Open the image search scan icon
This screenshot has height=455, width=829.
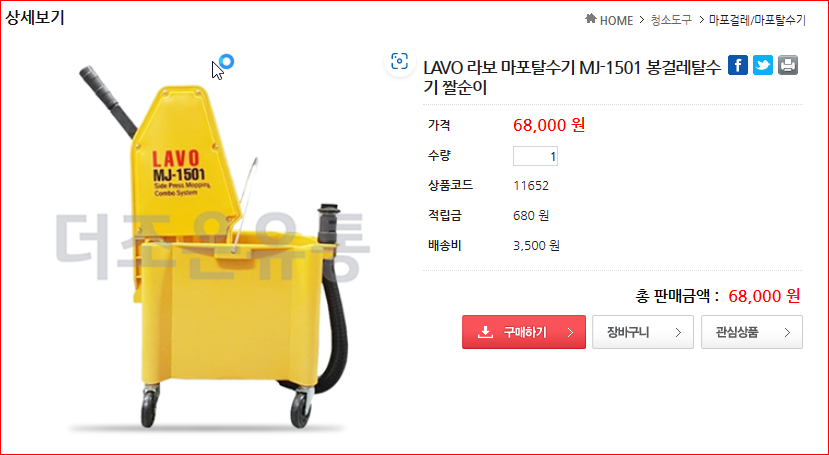(x=399, y=61)
